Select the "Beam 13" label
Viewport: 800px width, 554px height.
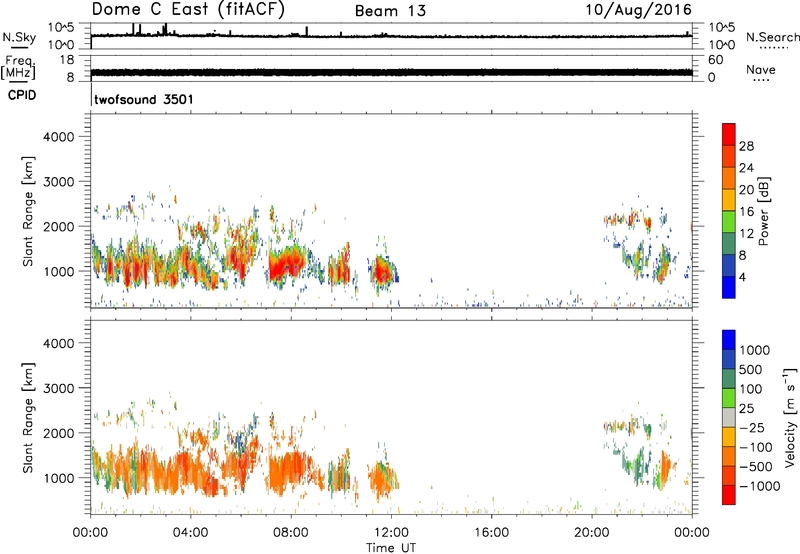point(390,11)
